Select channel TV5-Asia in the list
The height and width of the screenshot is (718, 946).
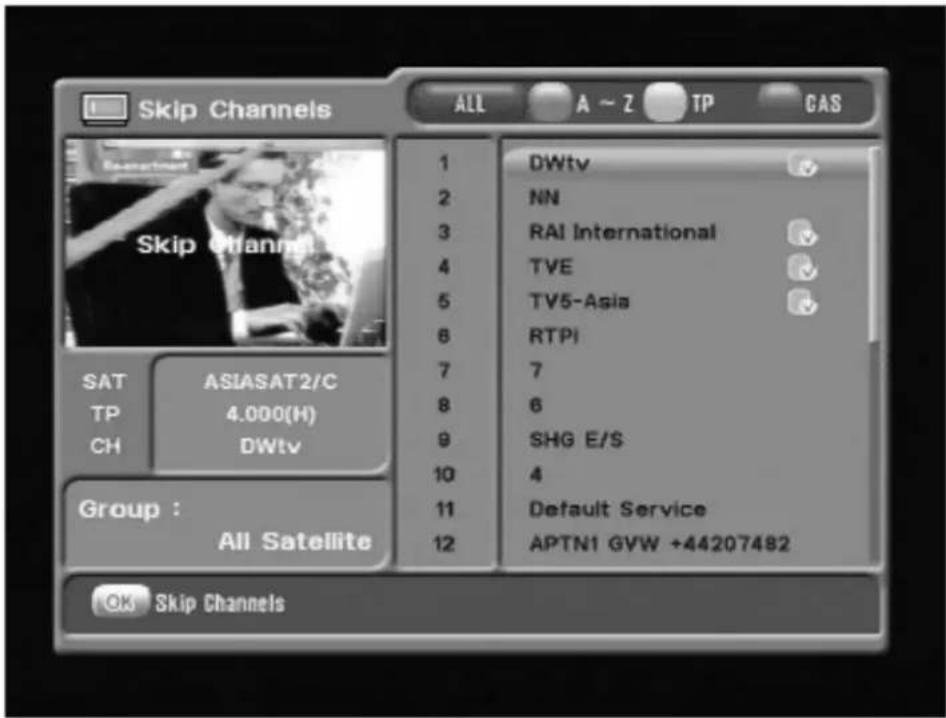[687, 301]
